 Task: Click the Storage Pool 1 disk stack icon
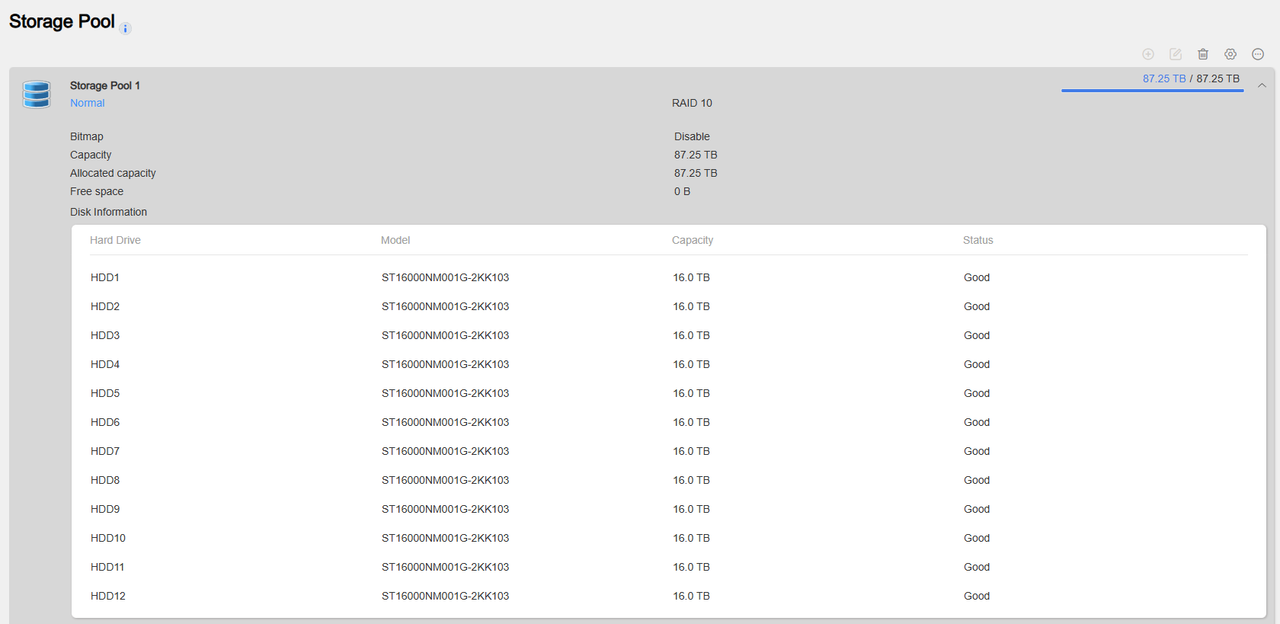click(x=37, y=95)
